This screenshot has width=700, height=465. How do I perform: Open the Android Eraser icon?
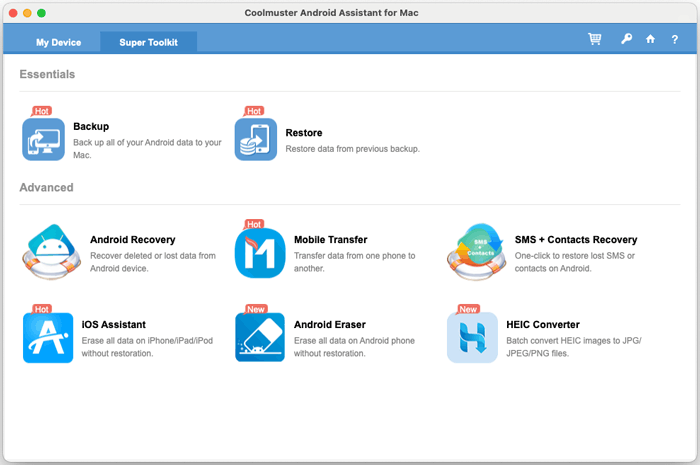coord(260,337)
